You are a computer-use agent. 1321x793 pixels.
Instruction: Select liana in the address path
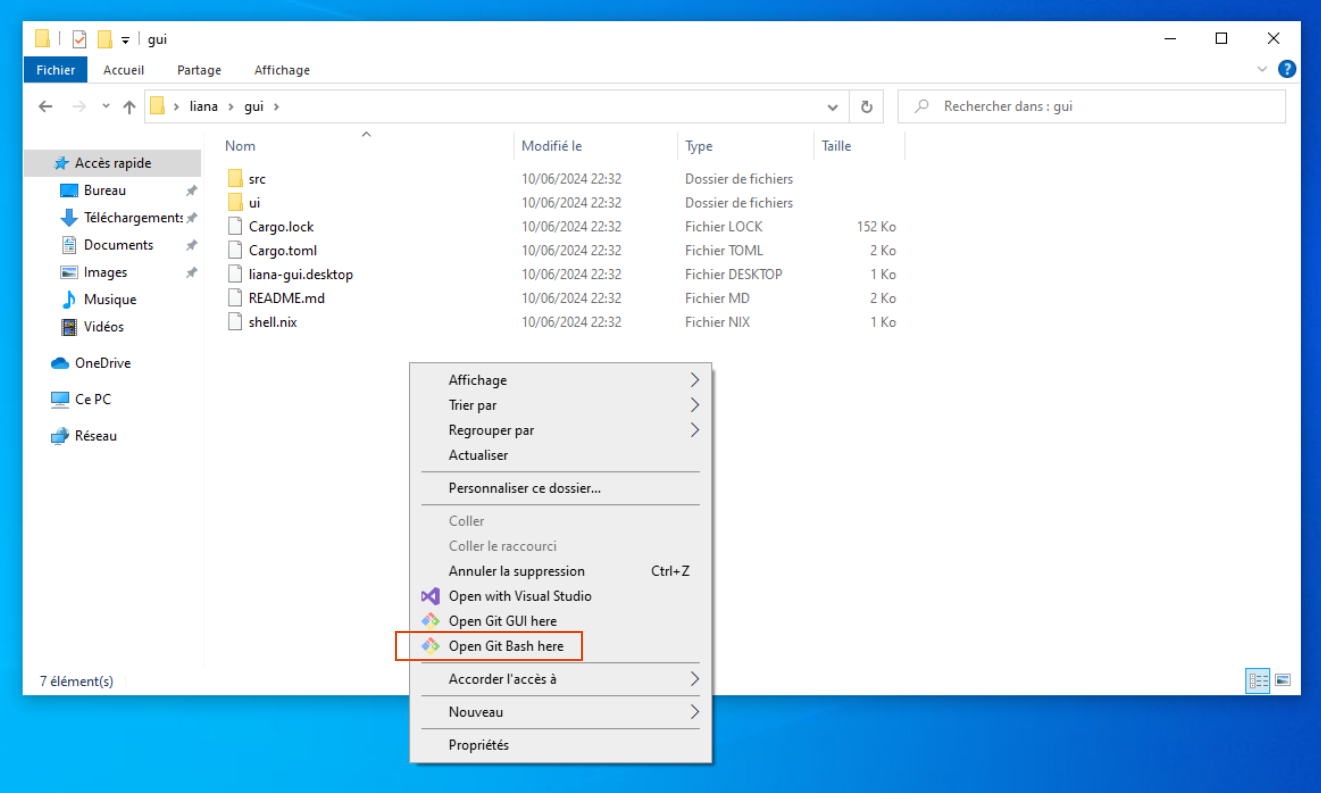pyautogui.click(x=203, y=106)
